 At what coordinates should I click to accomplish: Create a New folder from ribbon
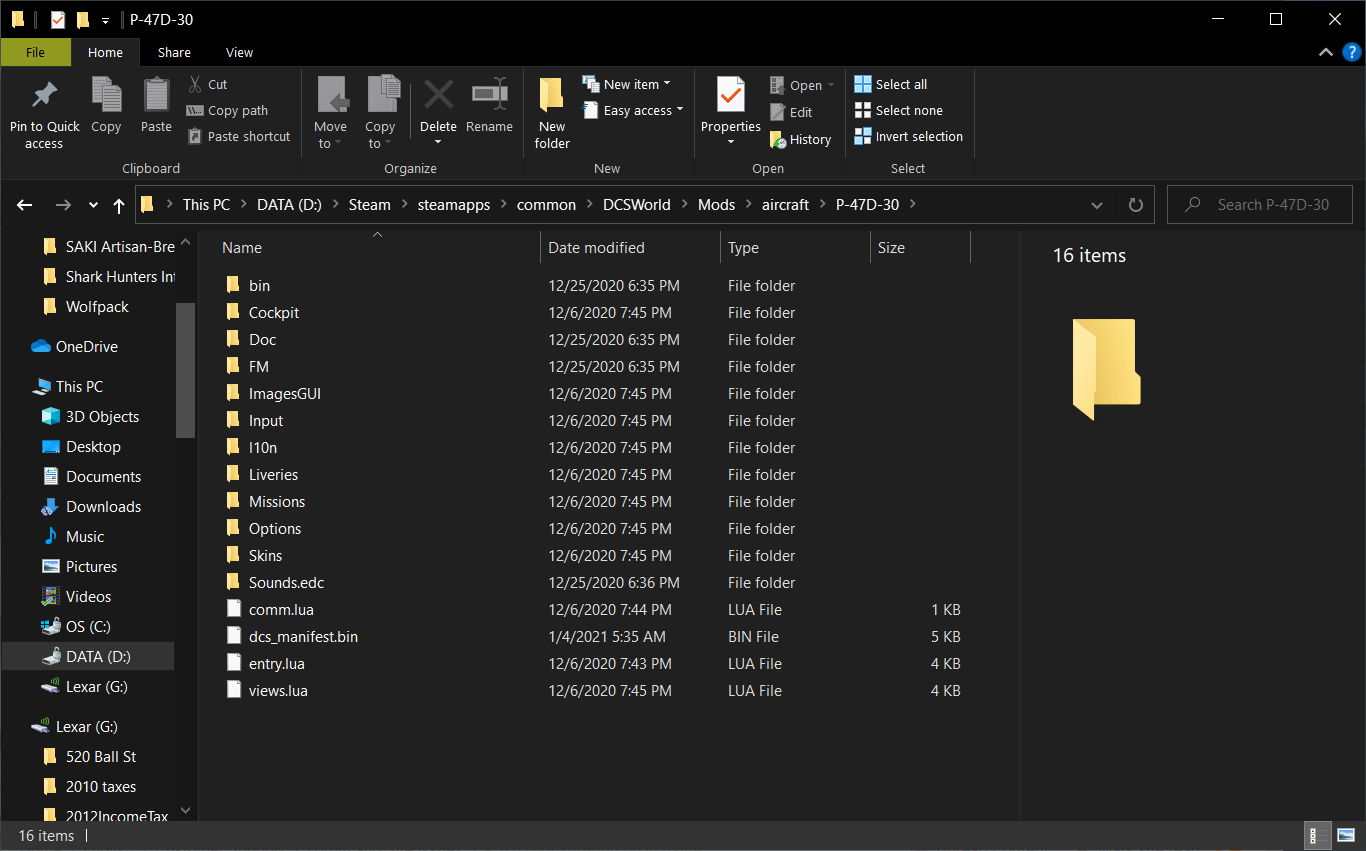click(552, 114)
